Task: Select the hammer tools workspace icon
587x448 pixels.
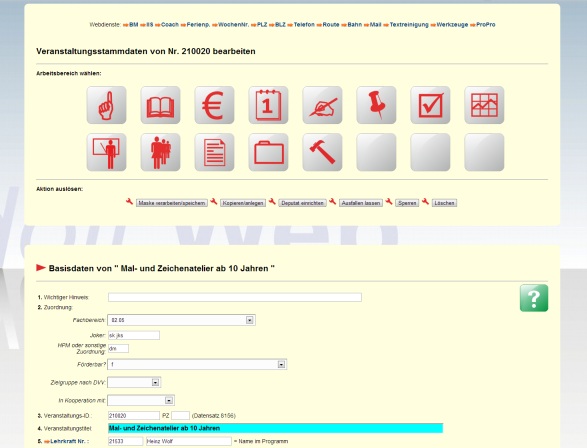Action: pyautogui.click(x=322, y=152)
